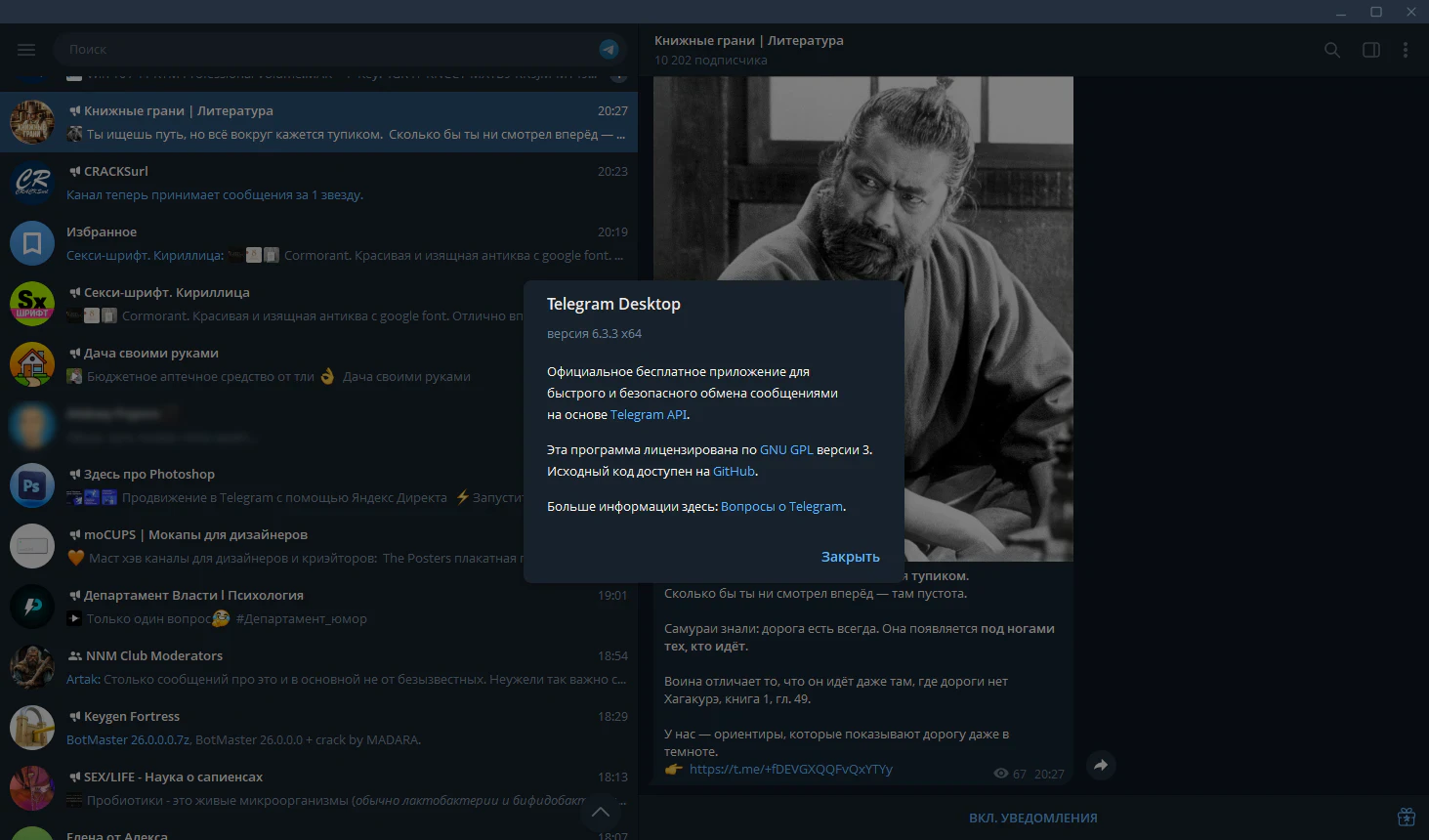Open Вопросы о Telegram FAQ link
This screenshot has height=840, width=1429.
[781, 507]
